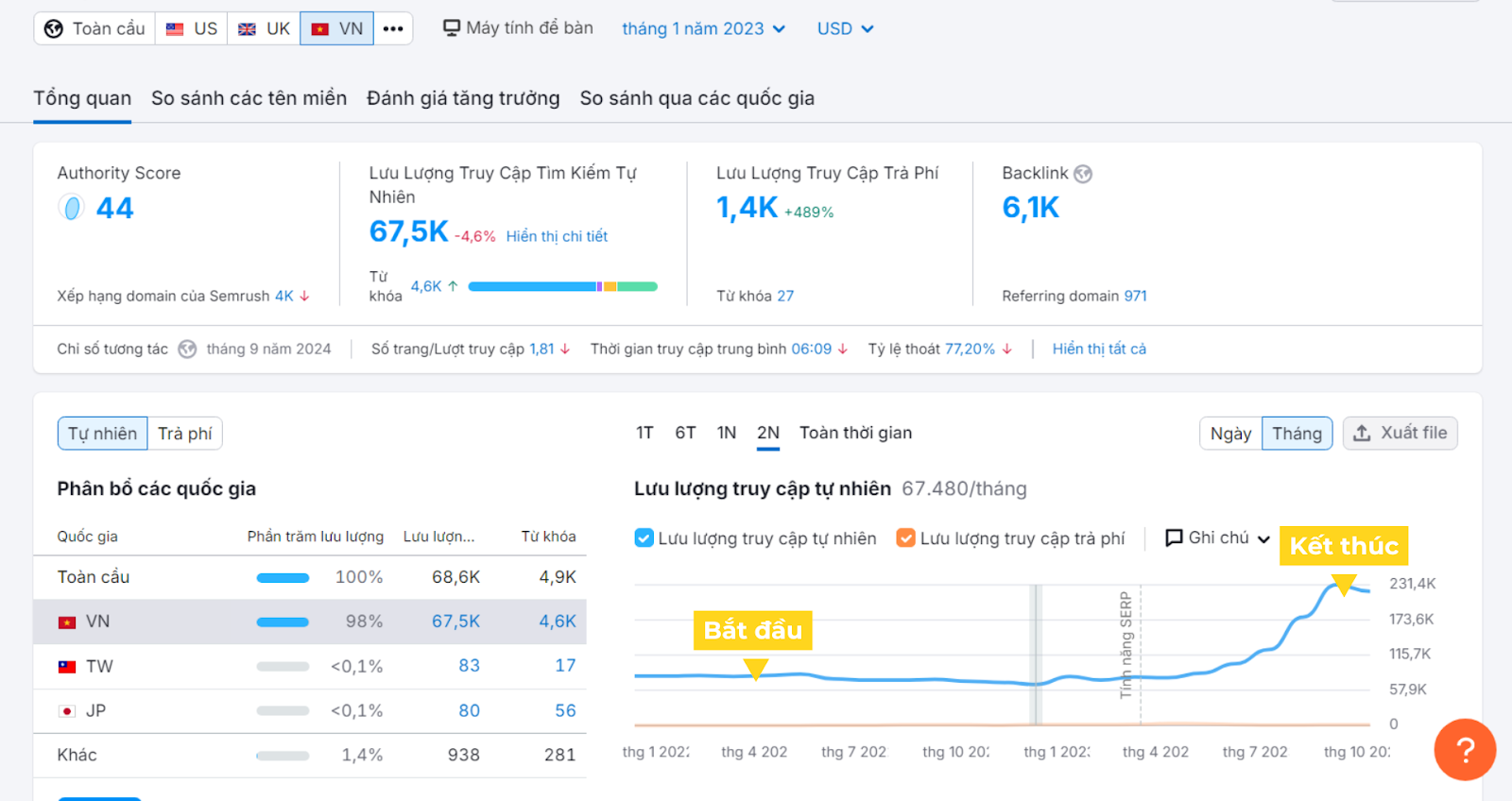The width and height of the screenshot is (1512, 801).
Task: Switch to Trả phí traffic toggle
Action: (185, 433)
